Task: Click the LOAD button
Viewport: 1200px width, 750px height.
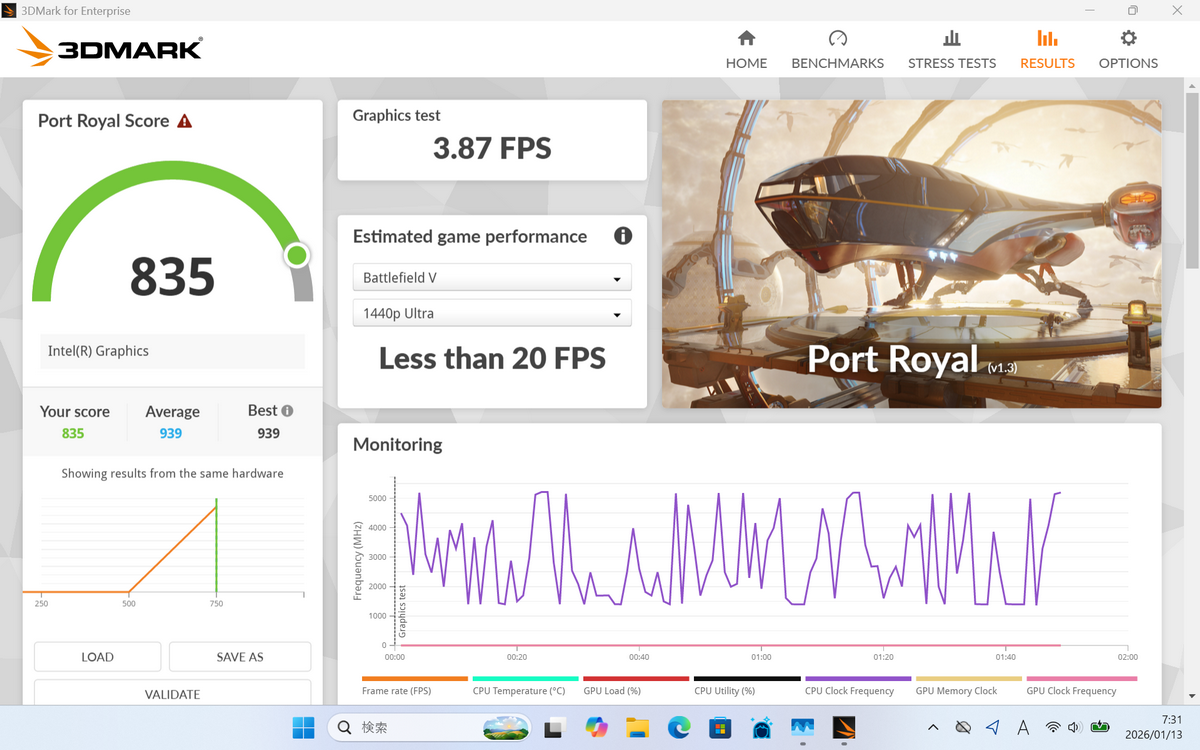Action: (x=97, y=657)
